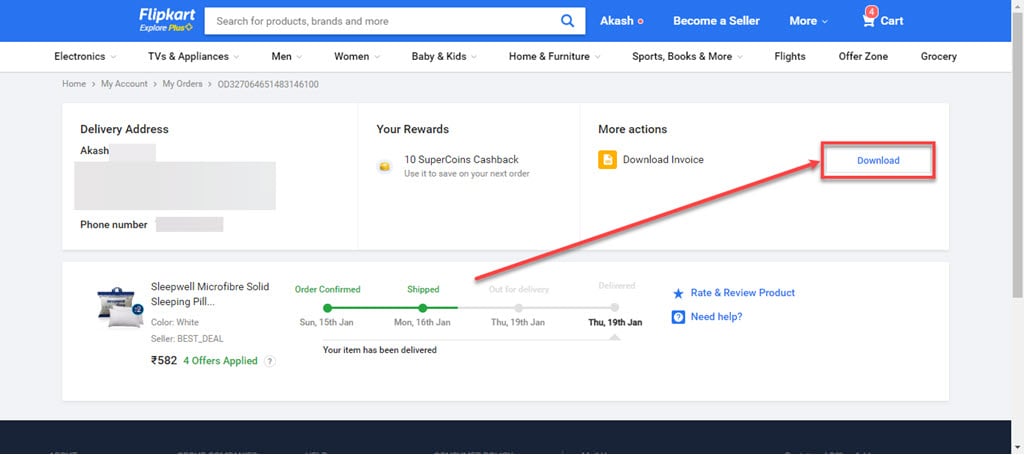
Task: Click 4 Offers Applied text
Action: click(220, 361)
